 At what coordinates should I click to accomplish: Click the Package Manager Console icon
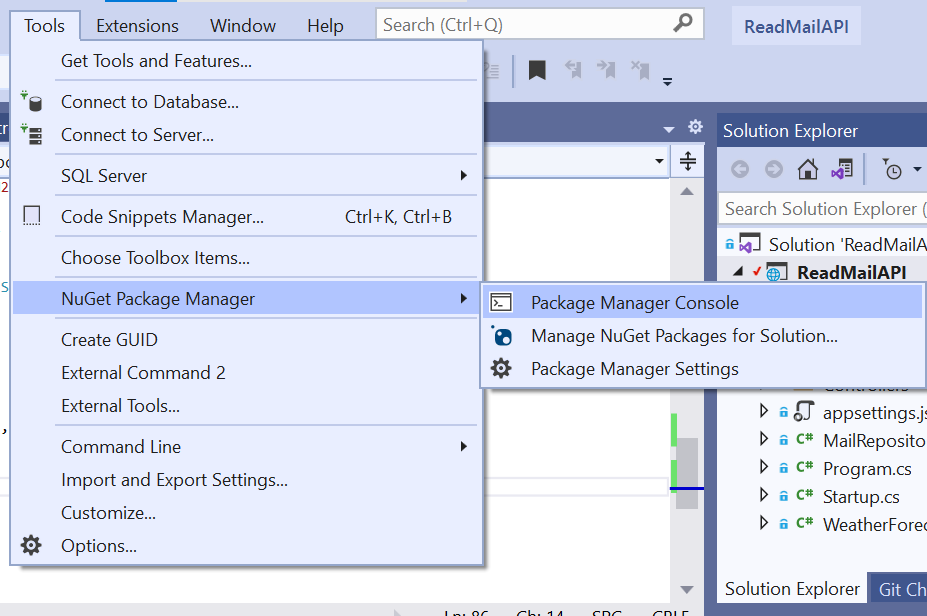point(501,303)
